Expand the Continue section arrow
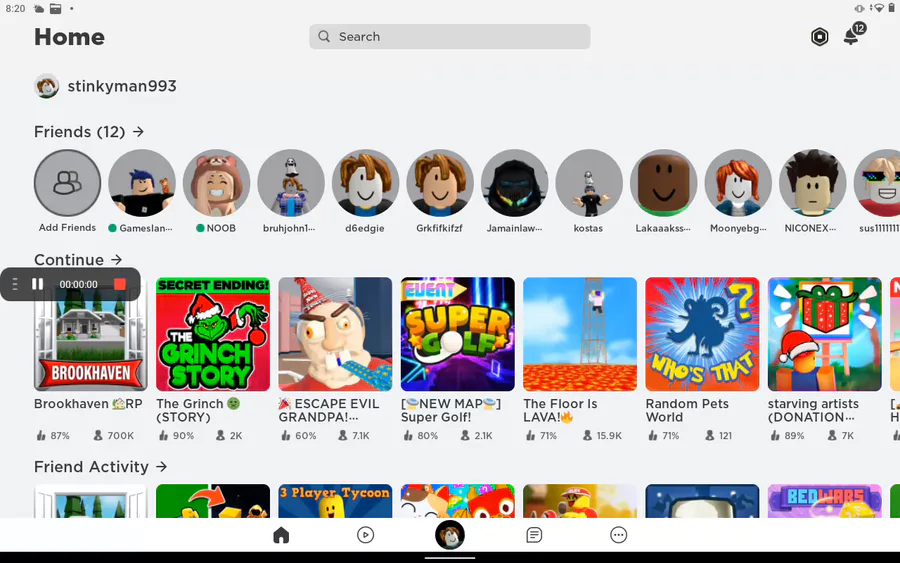This screenshot has height=563, width=900. coord(117,260)
